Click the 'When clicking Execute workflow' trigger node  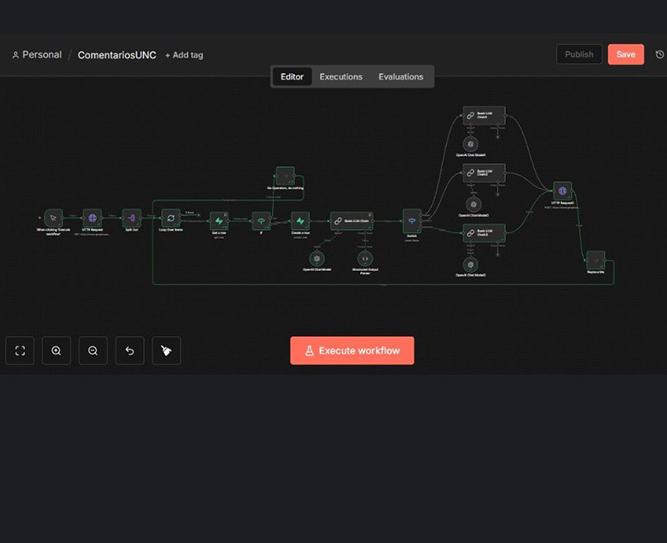[53, 218]
